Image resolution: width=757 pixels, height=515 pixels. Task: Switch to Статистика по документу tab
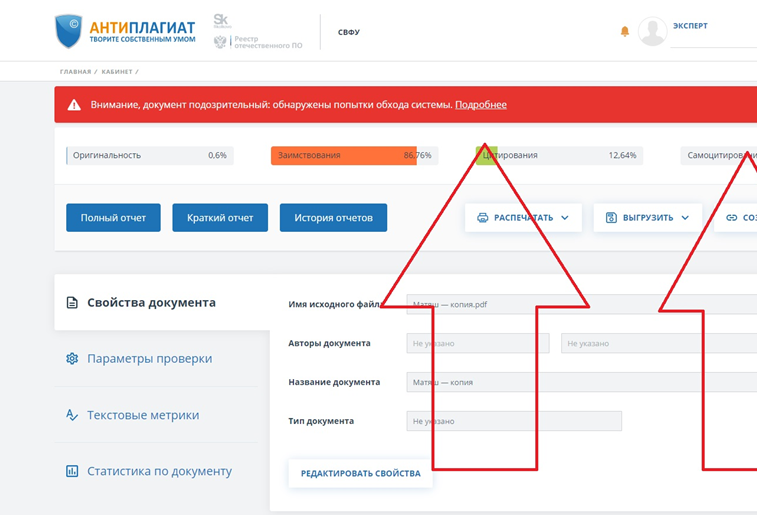[156, 471]
